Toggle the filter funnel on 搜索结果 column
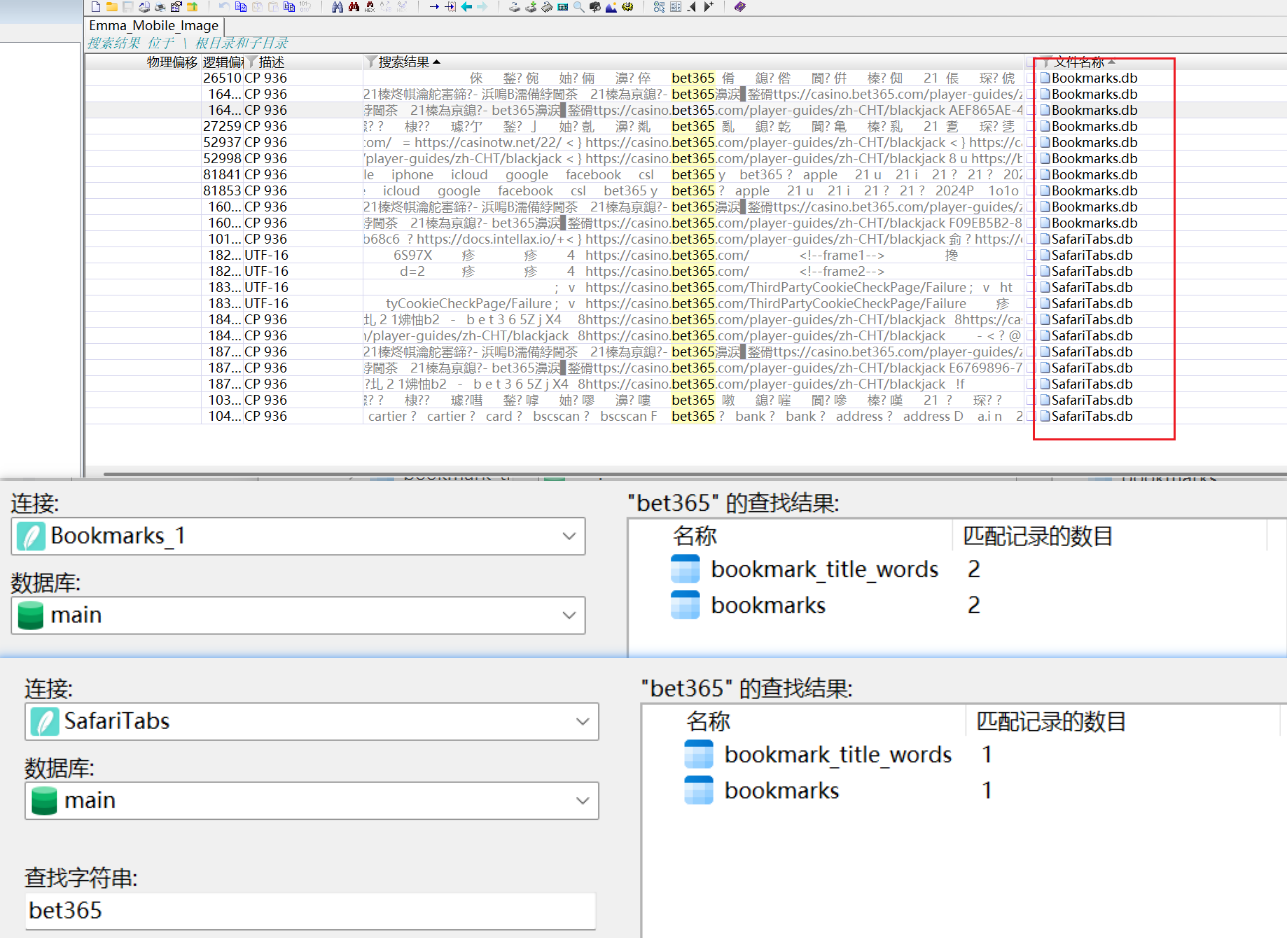 point(371,62)
